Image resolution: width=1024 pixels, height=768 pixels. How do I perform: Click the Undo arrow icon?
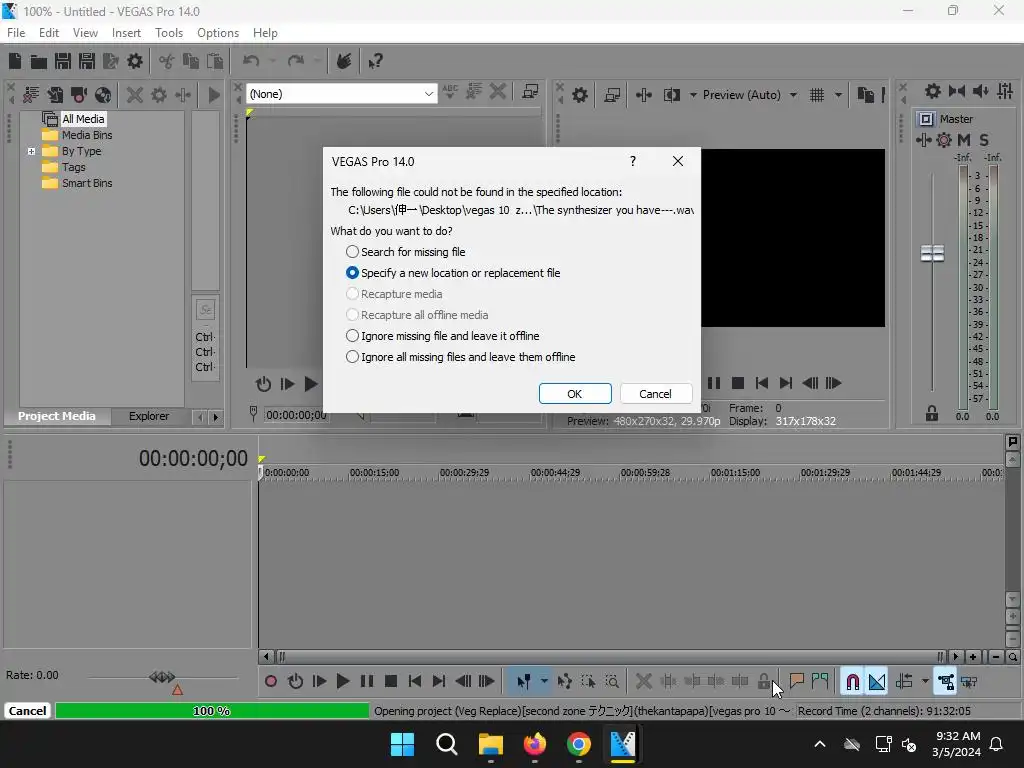click(251, 61)
